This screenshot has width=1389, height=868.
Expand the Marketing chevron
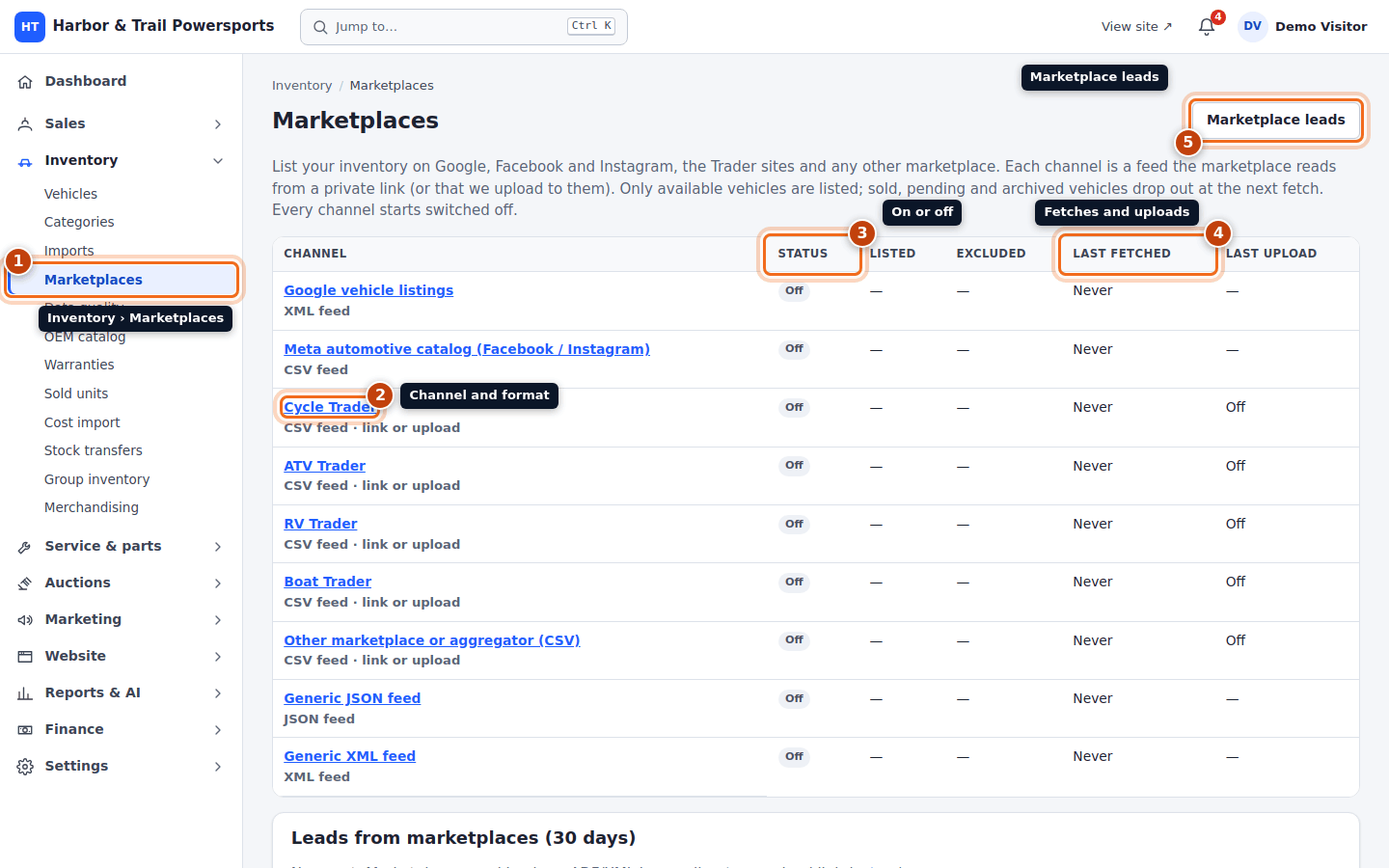click(x=218, y=620)
